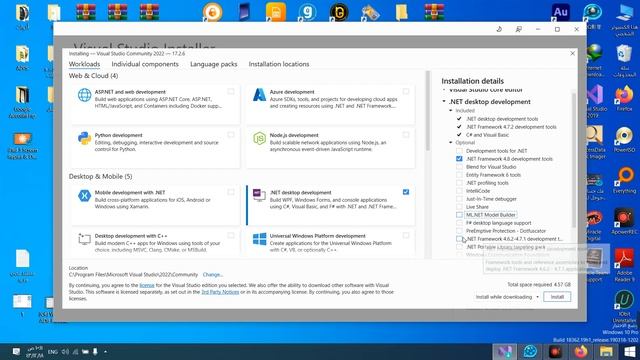Expand the Visual Studio core editor node
The image size is (640, 360).
pos(444,90)
